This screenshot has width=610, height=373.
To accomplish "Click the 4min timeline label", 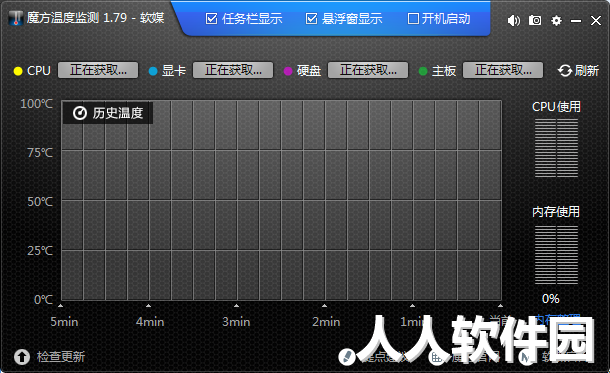I will (150, 322).
